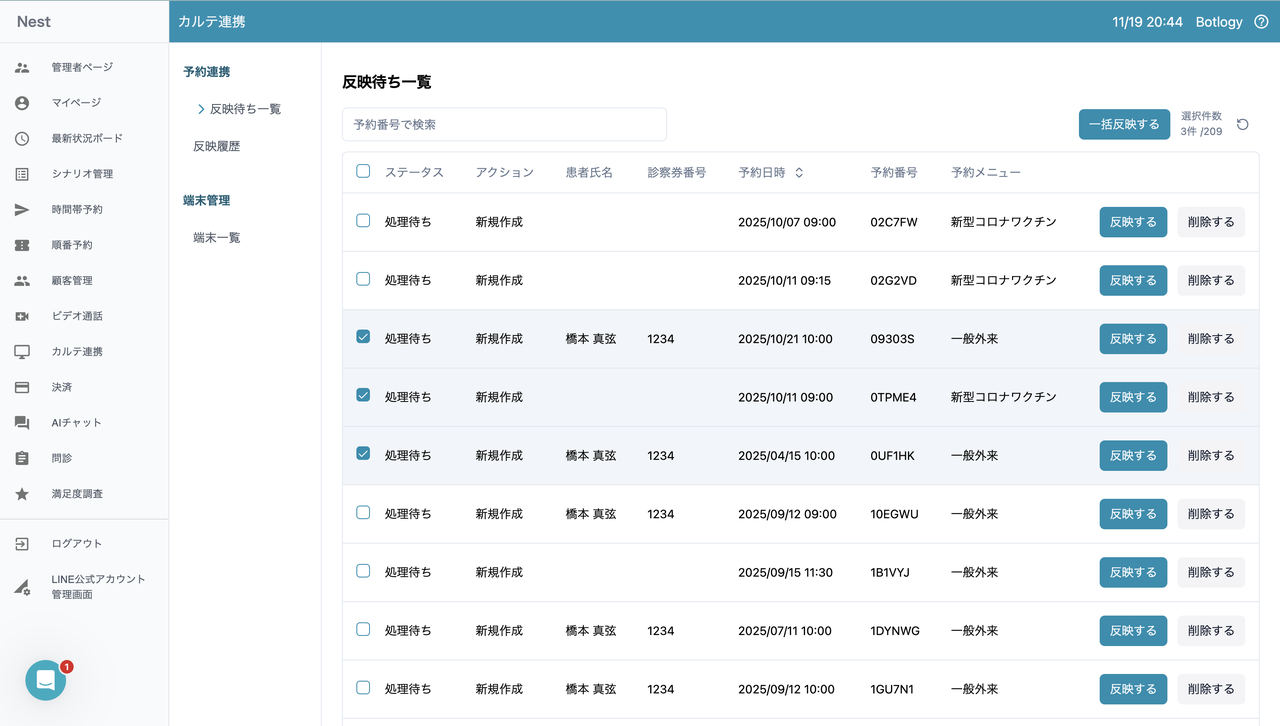Click the 時間帯予約 send icon
The width and height of the screenshot is (1280, 726).
(22, 209)
